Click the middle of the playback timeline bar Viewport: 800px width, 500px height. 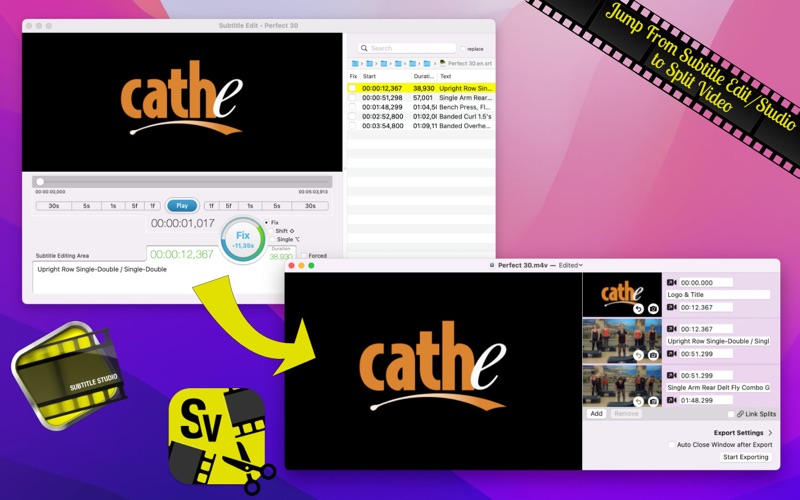coord(182,182)
